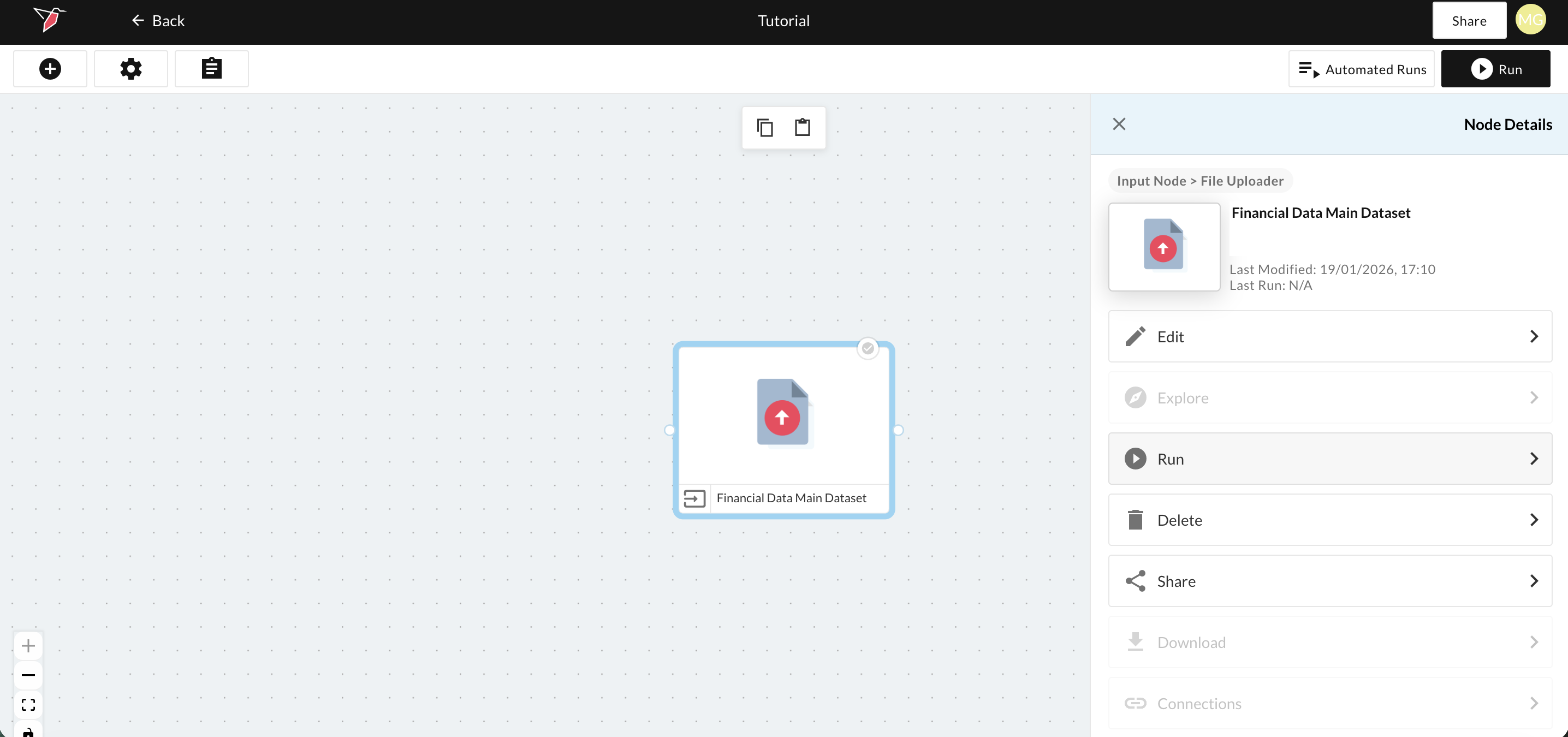
Task: Go Back using the arrow link
Action: coord(158,21)
